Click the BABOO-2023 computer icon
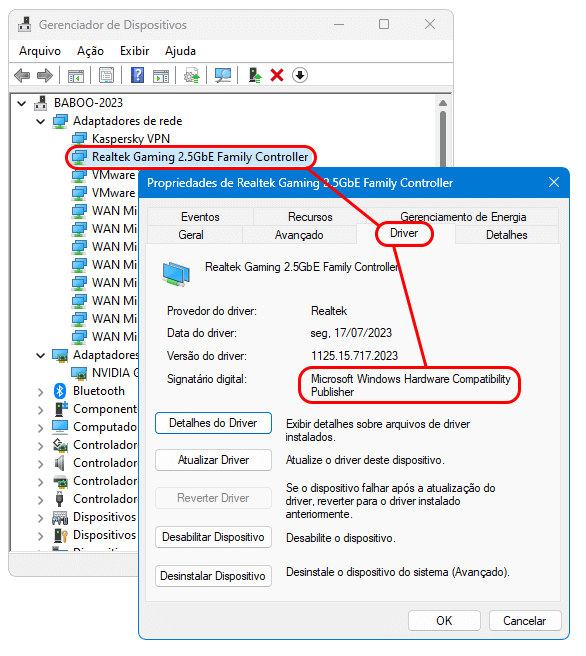Screen dimensions: 586x656 coord(41,102)
